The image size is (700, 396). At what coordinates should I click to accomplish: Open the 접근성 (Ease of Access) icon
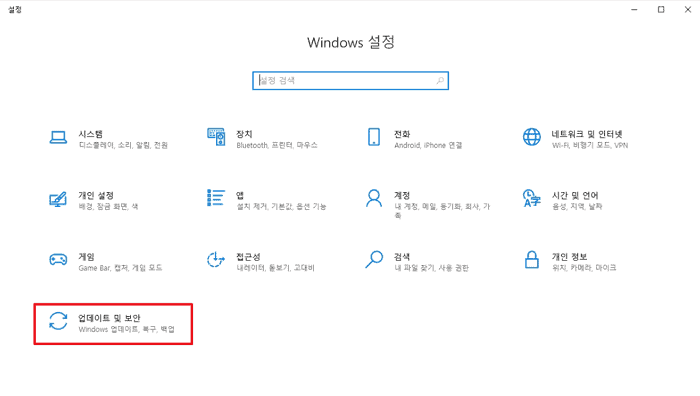pyautogui.click(x=216, y=259)
